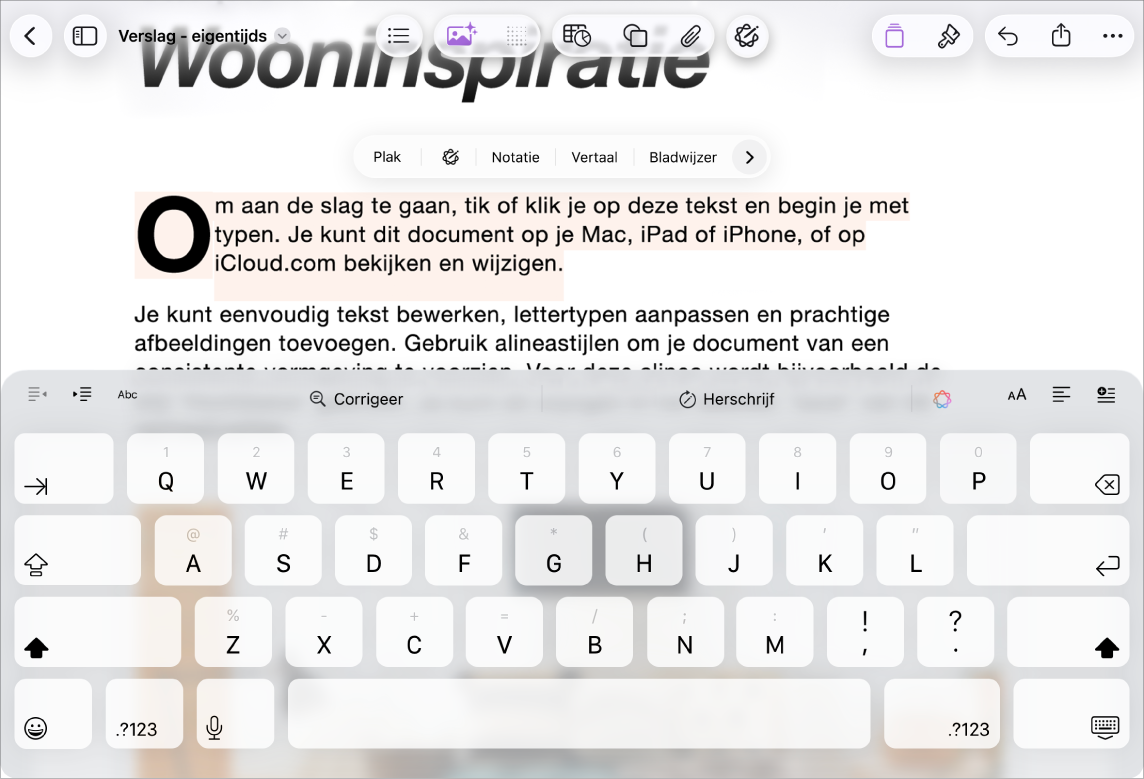This screenshot has width=1144, height=779.
Task: Open the purple document view icon
Action: coord(894,36)
